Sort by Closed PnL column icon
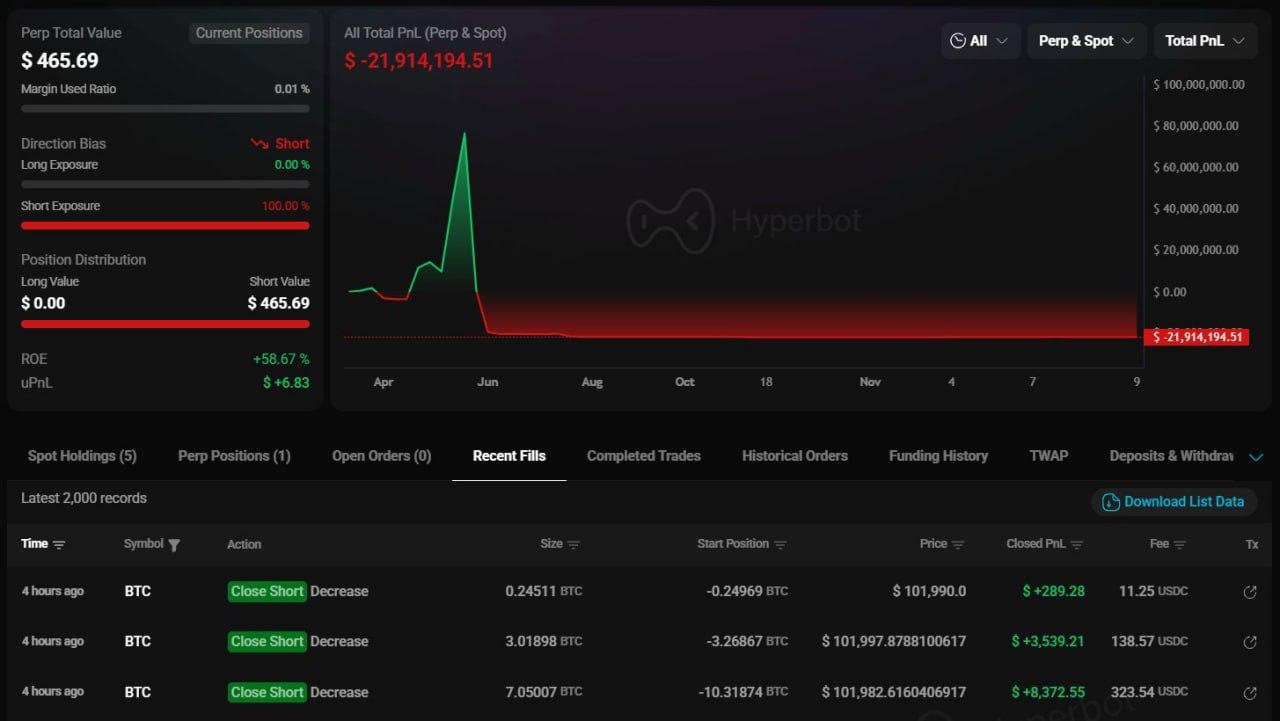This screenshot has width=1280, height=721. [x=1077, y=545]
